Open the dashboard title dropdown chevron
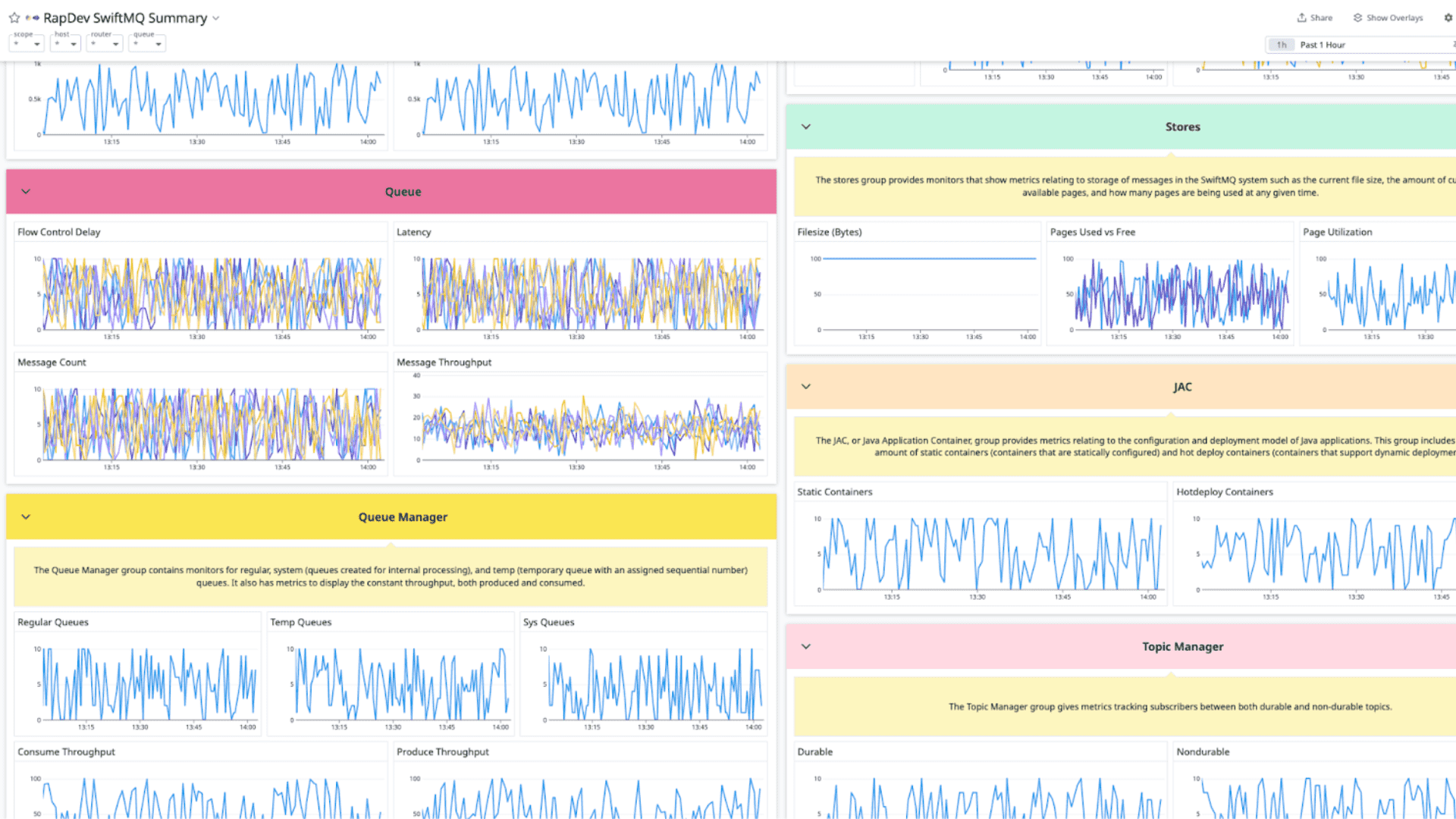Screen dimensions: 1456x819 click(x=215, y=17)
